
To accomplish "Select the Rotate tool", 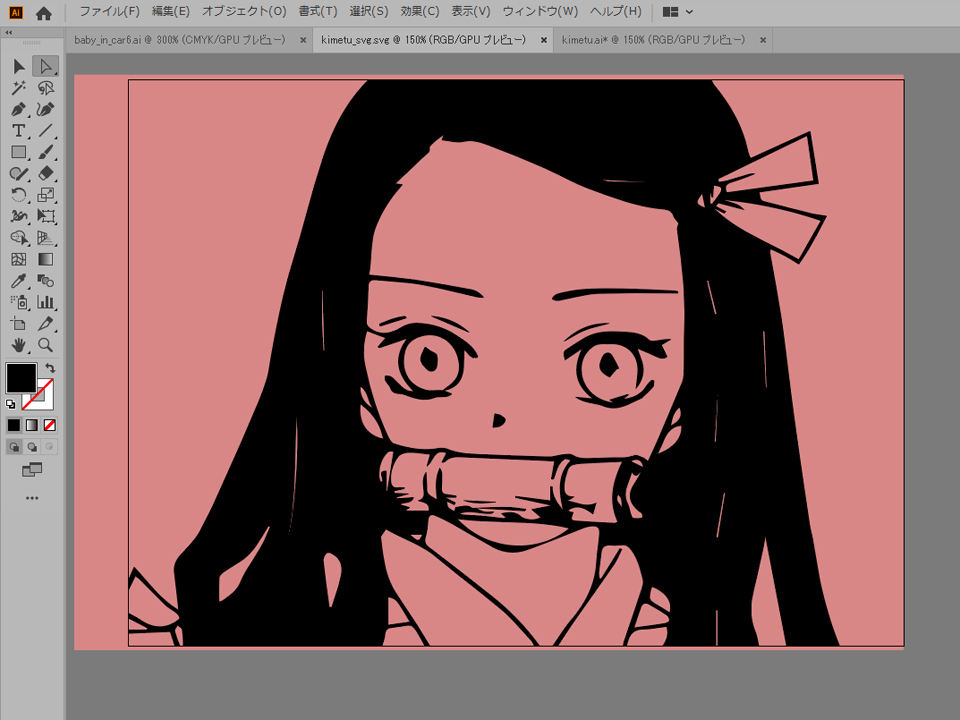I will pyautogui.click(x=19, y=195).
